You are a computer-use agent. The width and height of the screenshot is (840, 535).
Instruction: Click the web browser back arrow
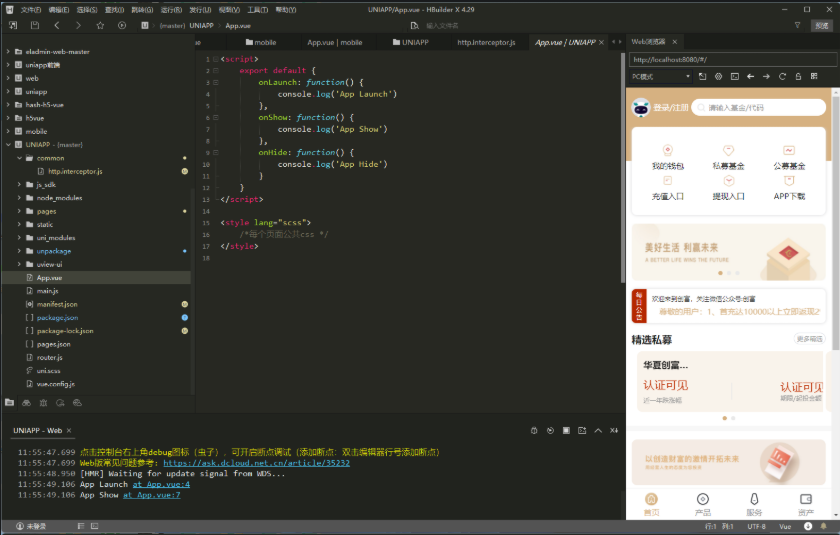pyautogui.click(x=751, y=77)
